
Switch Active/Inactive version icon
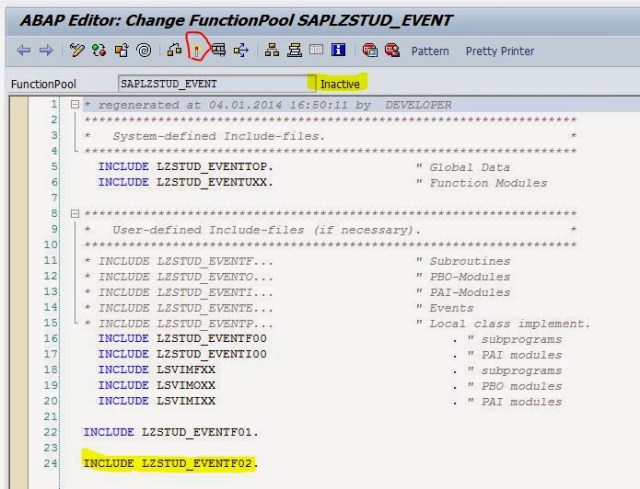tap(99, 50)
